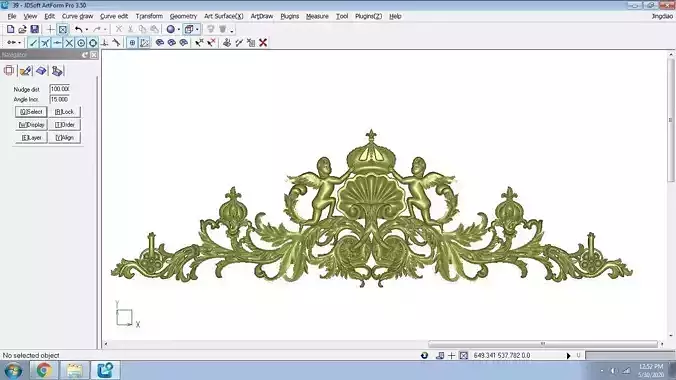
Task: Open the Geometry menu
Action: 183,16
